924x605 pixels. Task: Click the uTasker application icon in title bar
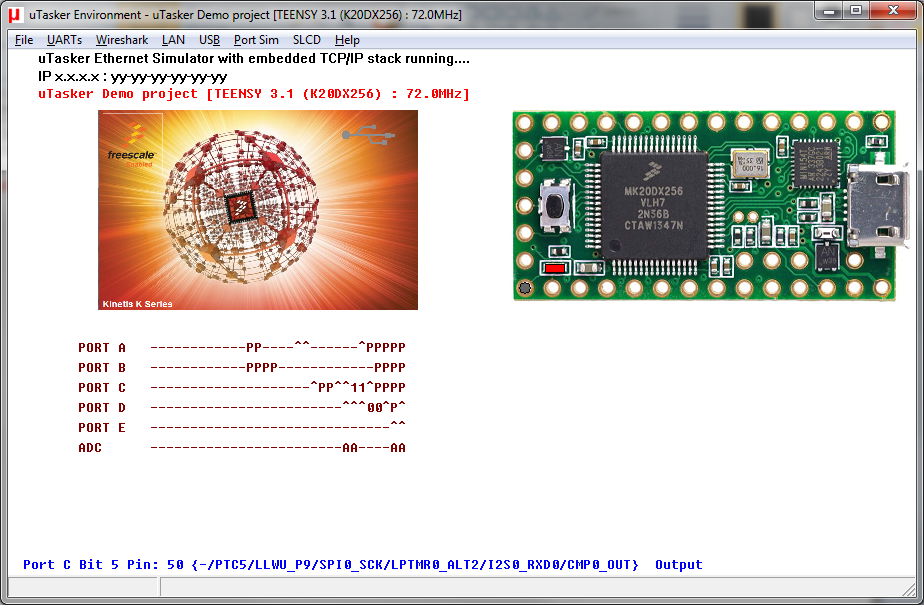15,15
